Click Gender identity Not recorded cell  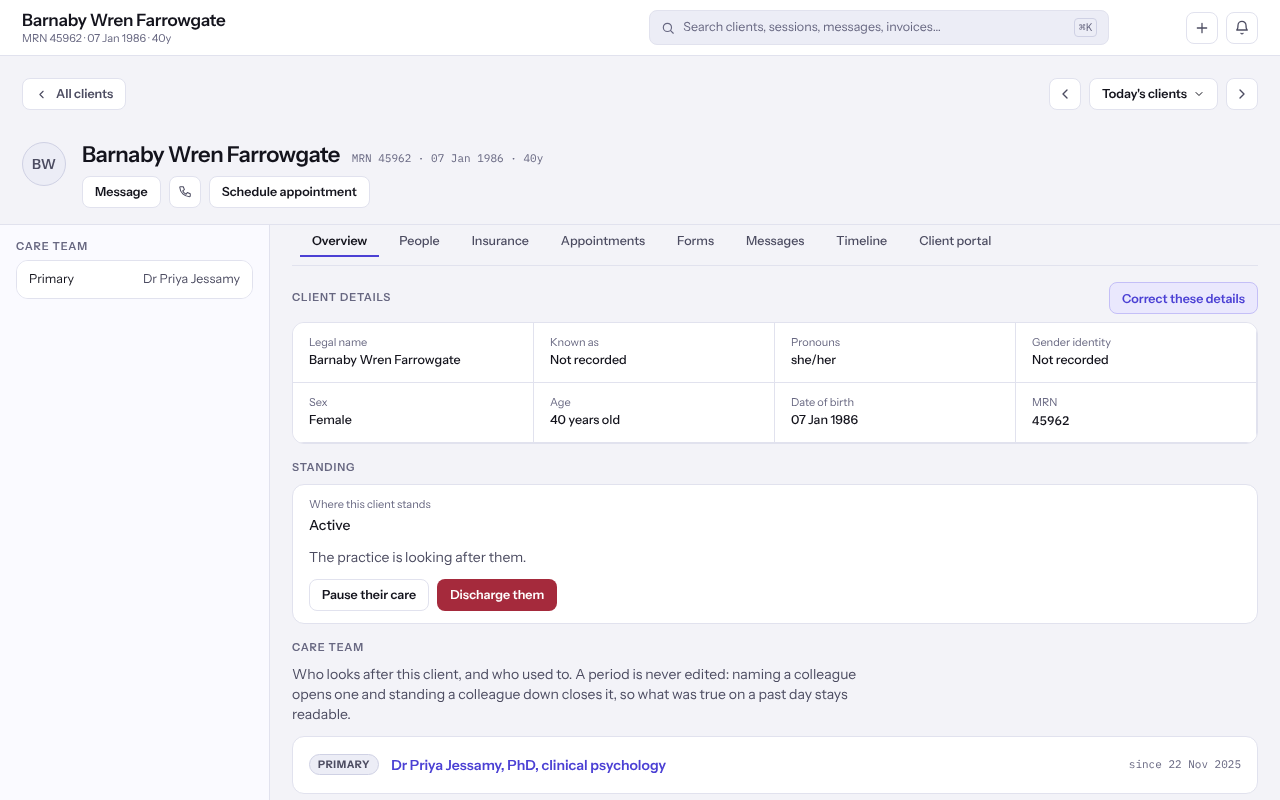point(1136,352)
